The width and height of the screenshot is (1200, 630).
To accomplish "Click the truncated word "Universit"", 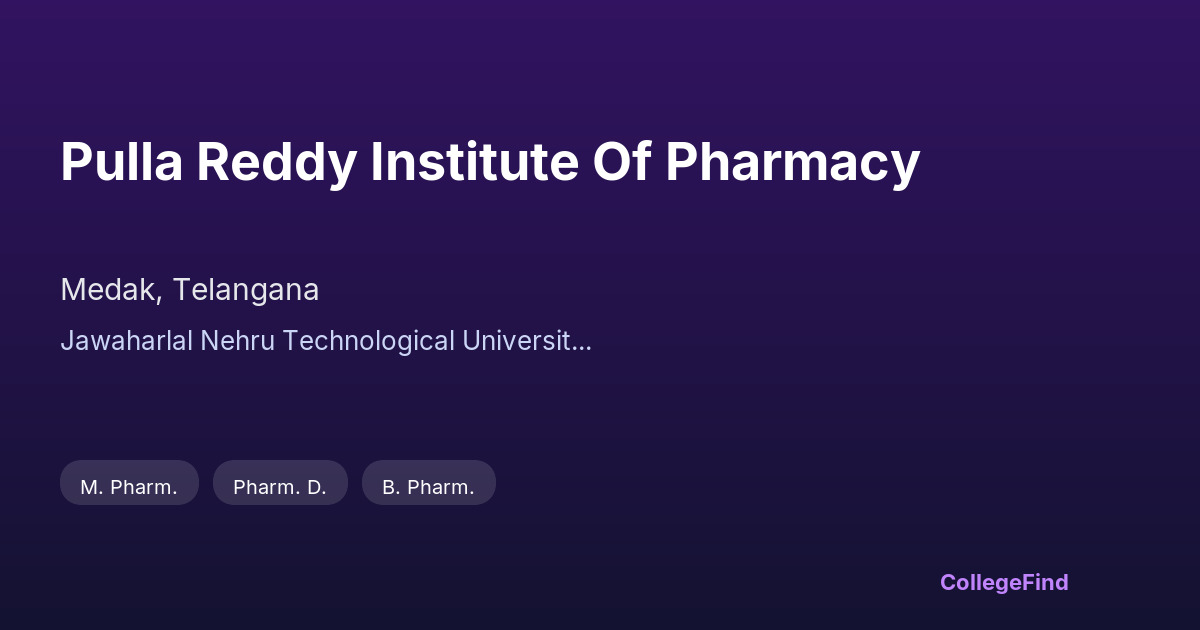I will (516, 341).
